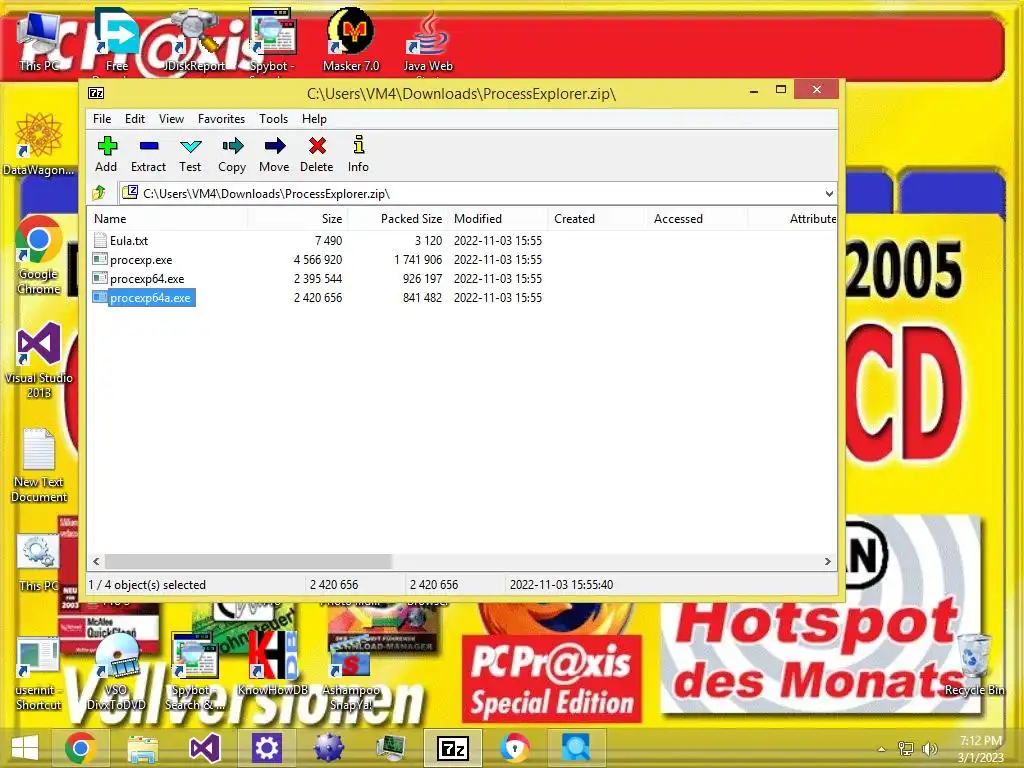Sort by the Modified column header
1024x768 pixels.
498,219
